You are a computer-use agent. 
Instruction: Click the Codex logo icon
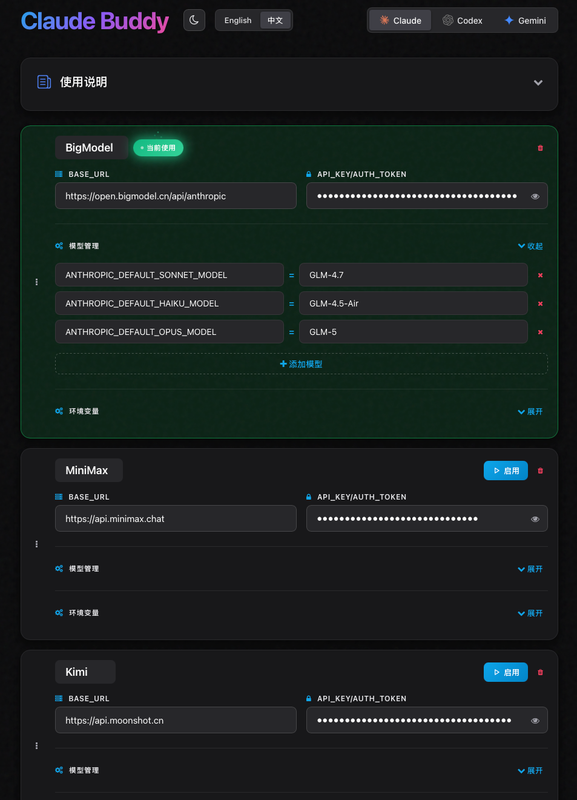pos(447,20)
